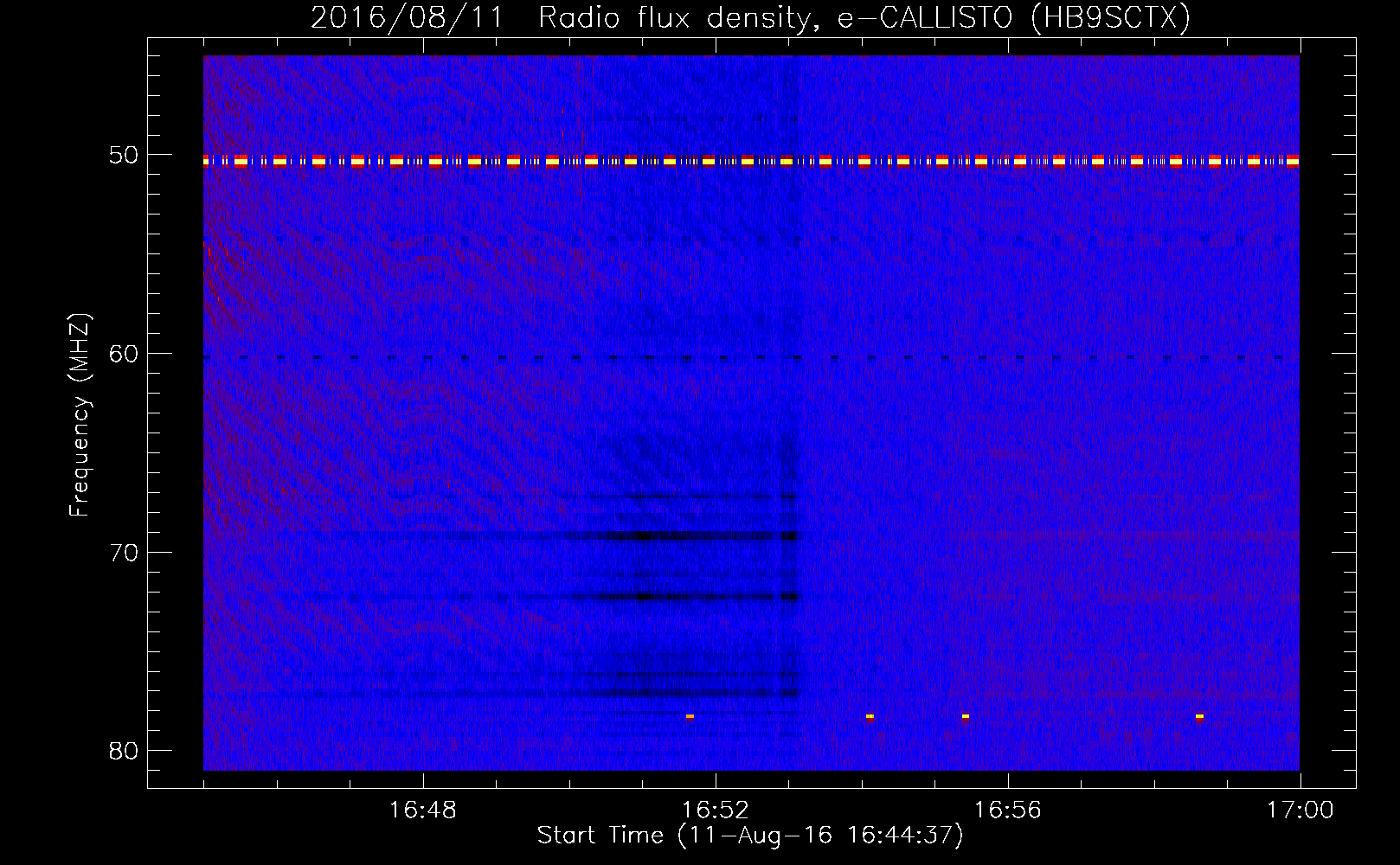Click the 80 frequency tick label
Screen dimensions: 1400x865
point(124,751)
